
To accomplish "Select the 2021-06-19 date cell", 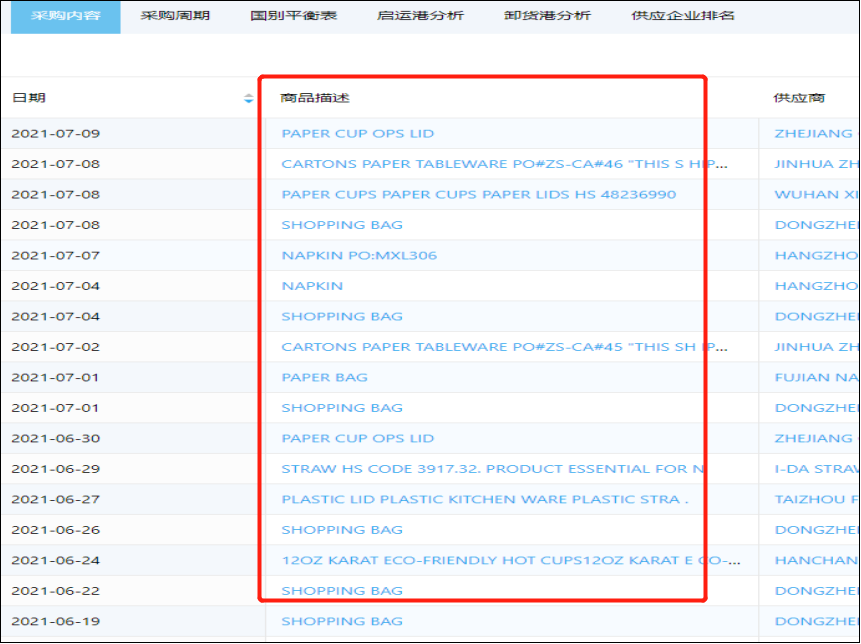I will coord(55,621).
